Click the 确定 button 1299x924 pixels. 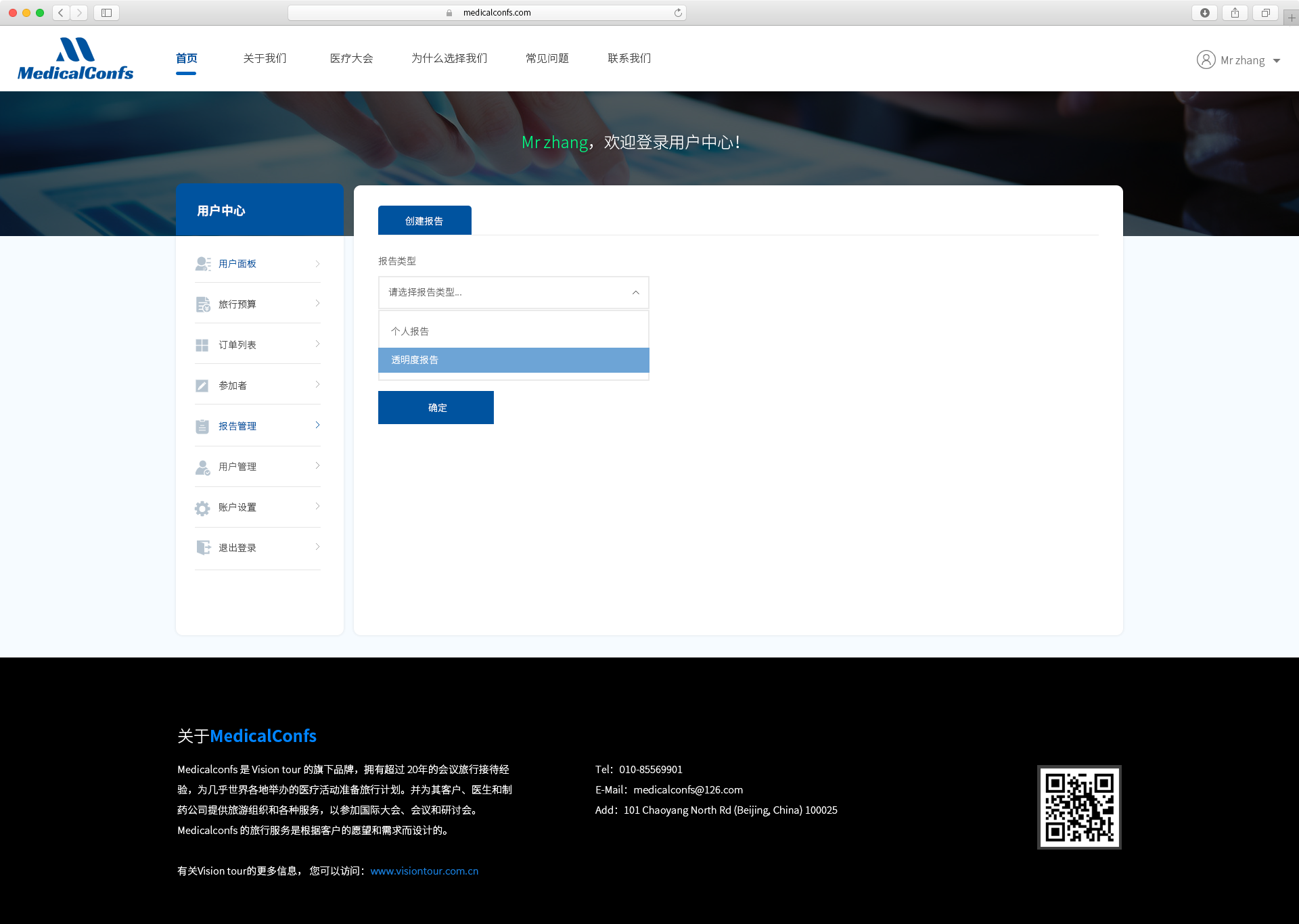pos(436,407)
